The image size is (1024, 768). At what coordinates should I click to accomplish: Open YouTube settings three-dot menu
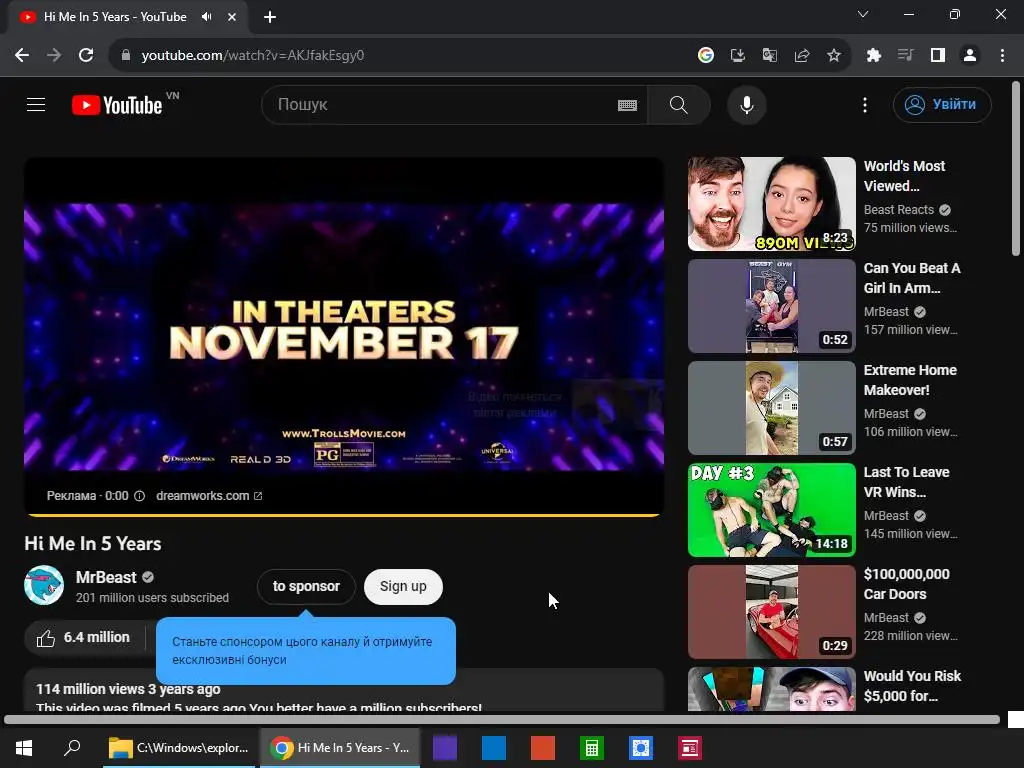point(865,104)
